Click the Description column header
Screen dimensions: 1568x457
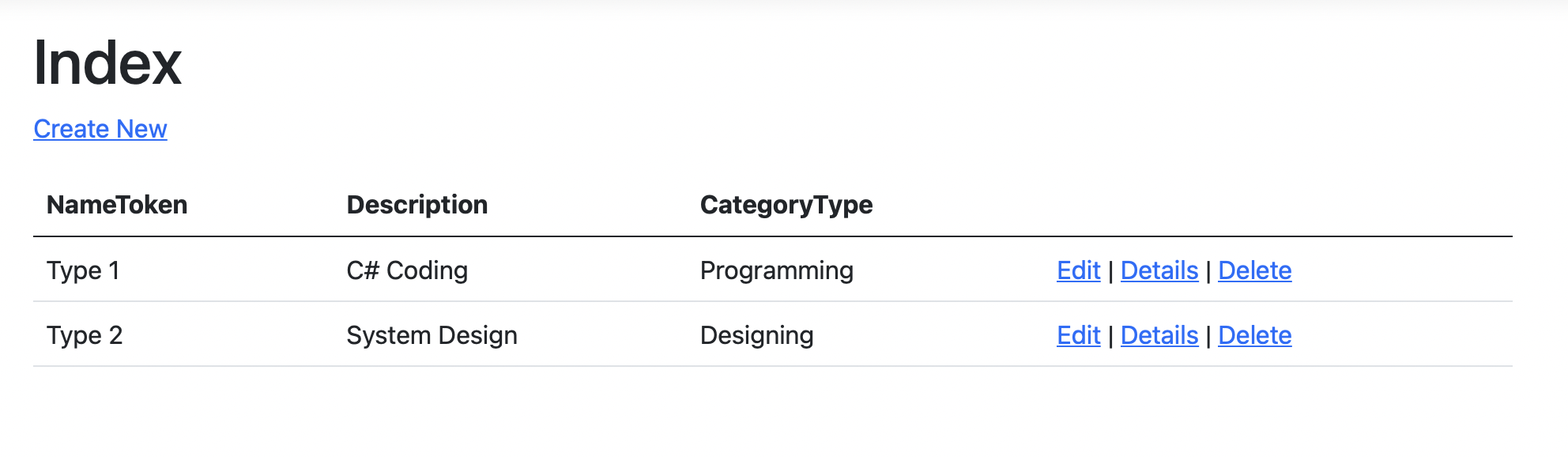coord(416,205)
